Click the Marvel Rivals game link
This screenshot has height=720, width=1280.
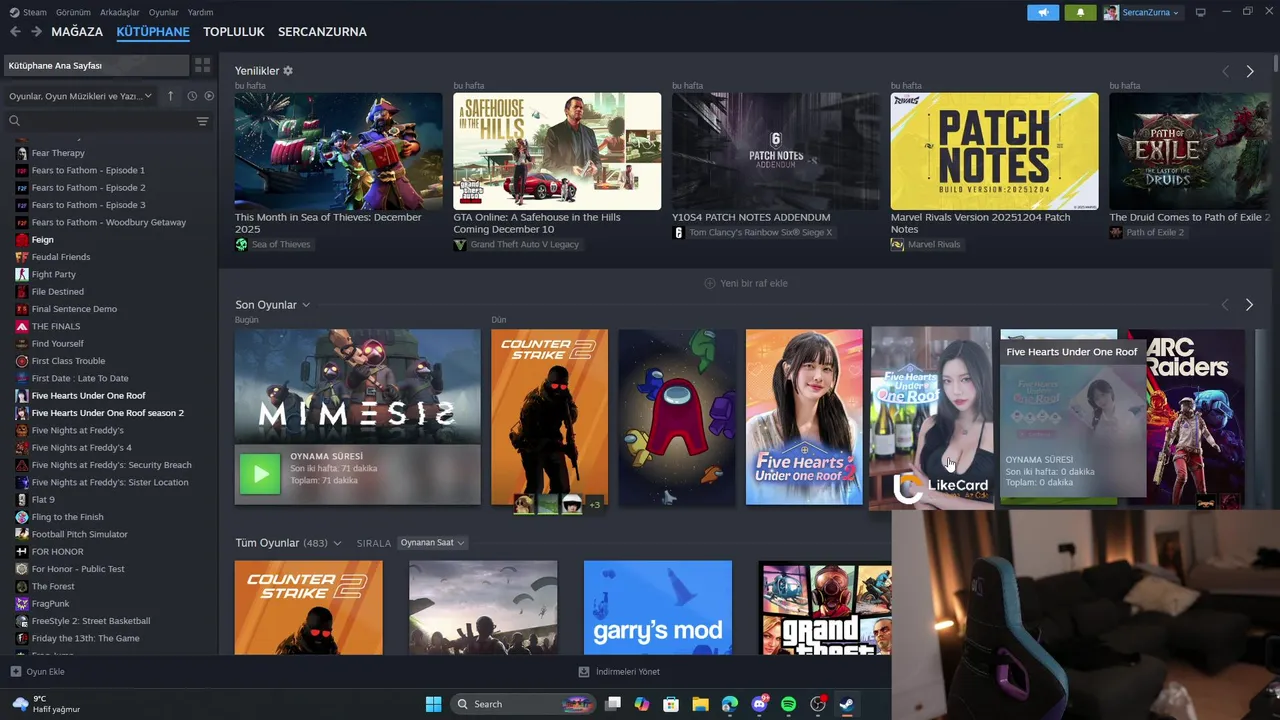click(x=934, y=245)
